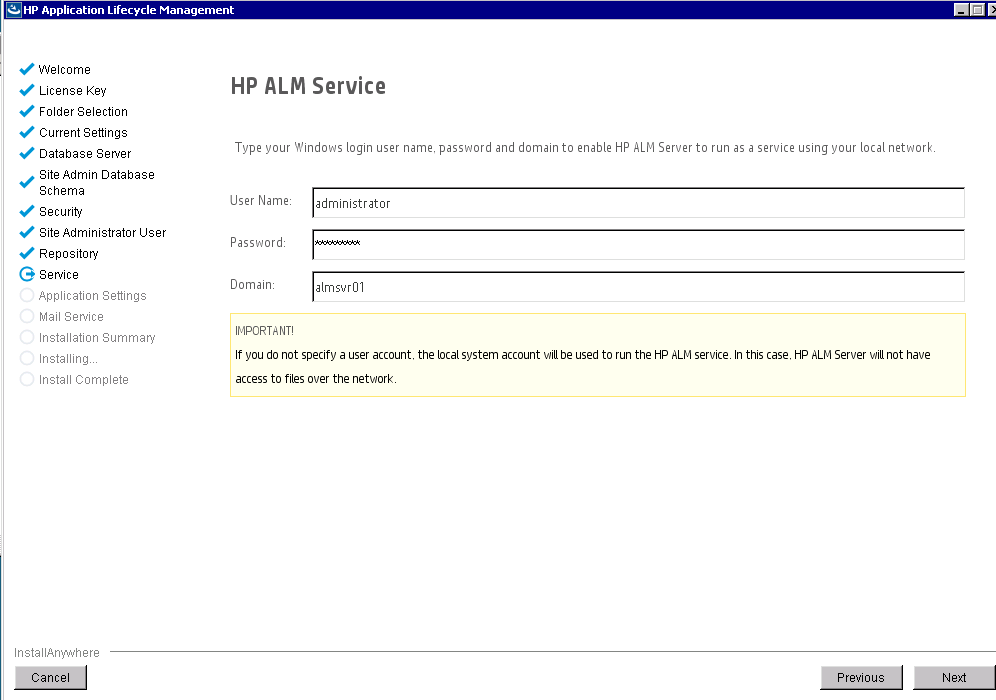Screen dimensions: 996x700
Task: Click the checkmark beside Folder Selection
Action: pyautogui.click(x=27, y=111)
